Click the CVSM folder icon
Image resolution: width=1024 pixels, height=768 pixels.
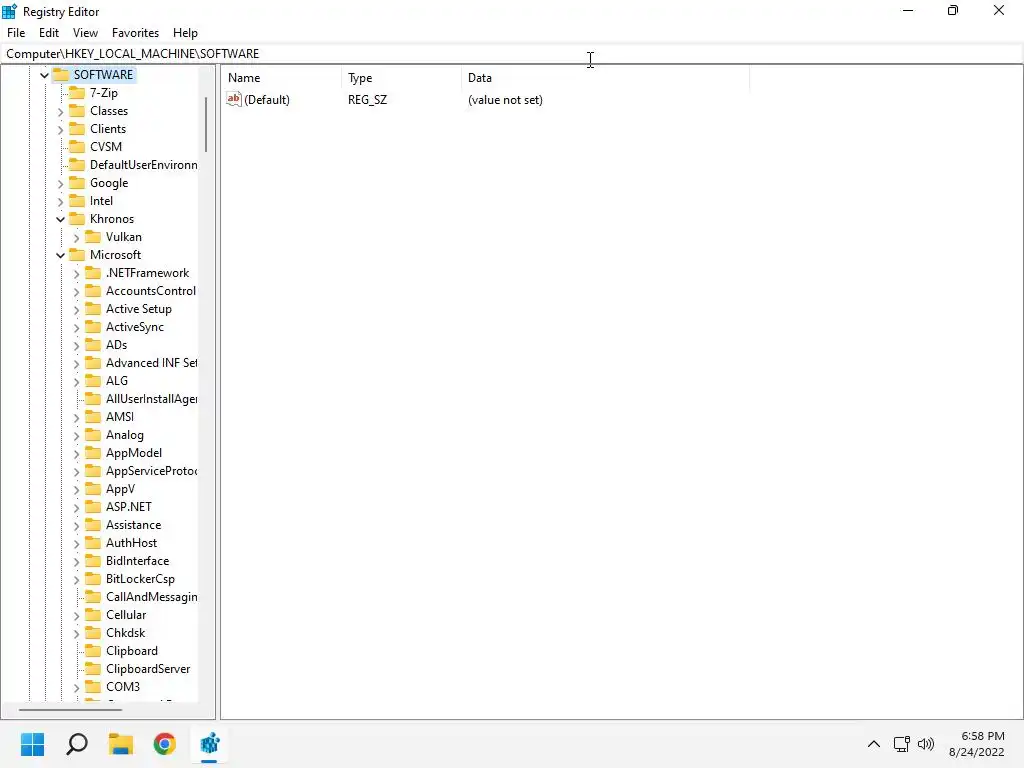tap(77, 146)
